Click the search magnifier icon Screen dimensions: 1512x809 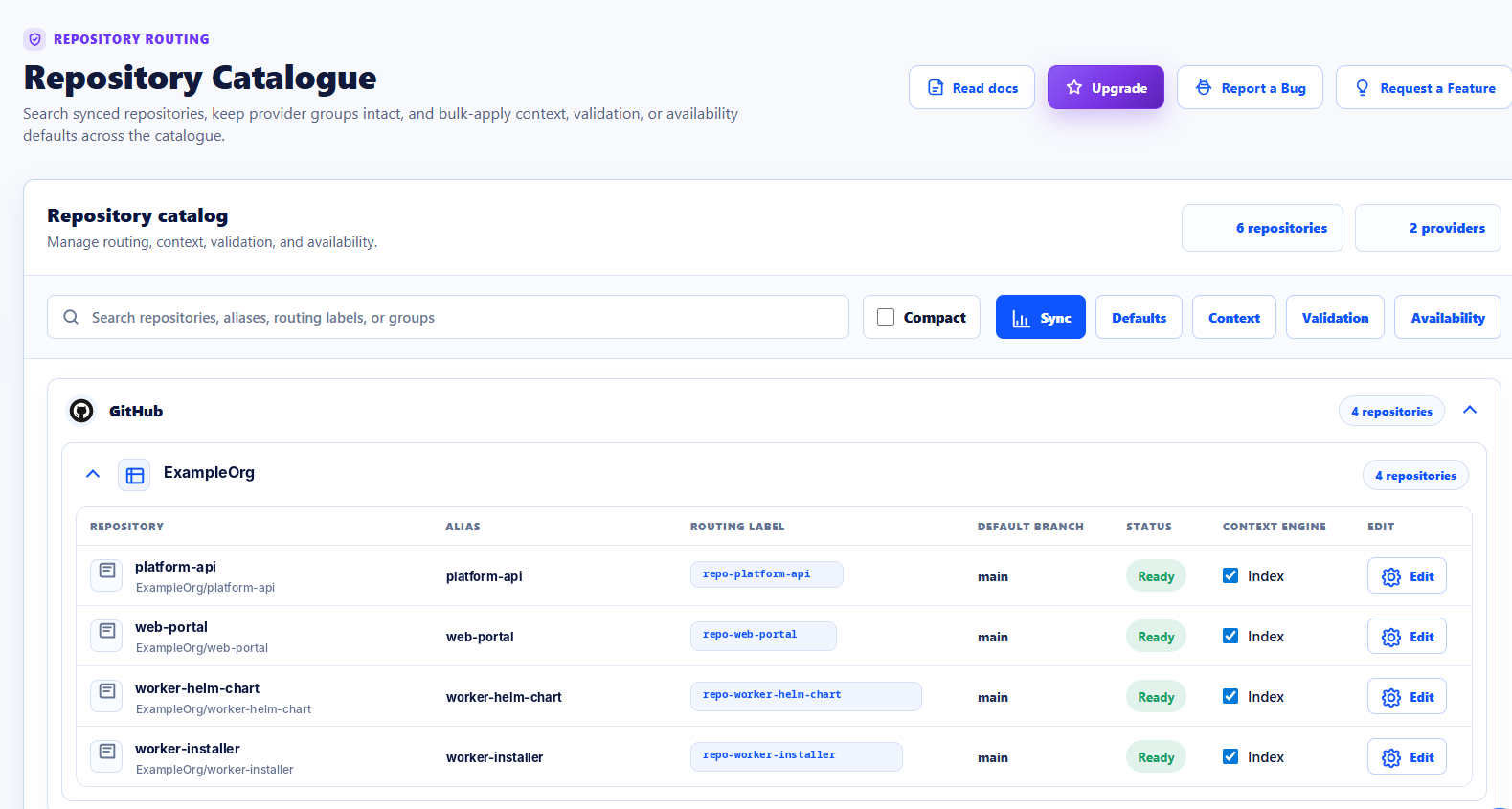tap(71, 317)
